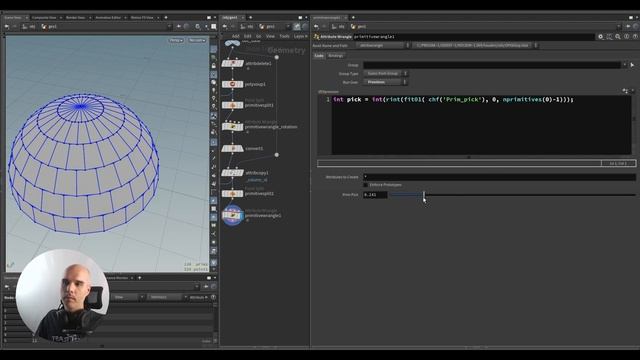Go back in the network editor path
This screenshot has width=640, height=360.
coord(225,27)
